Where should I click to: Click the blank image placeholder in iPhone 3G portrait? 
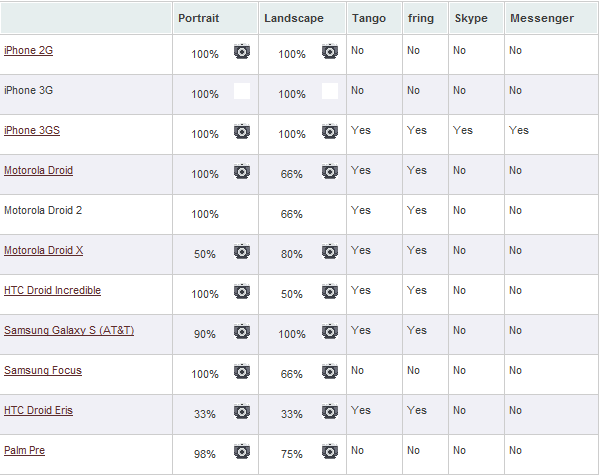(x=242, y=91)
